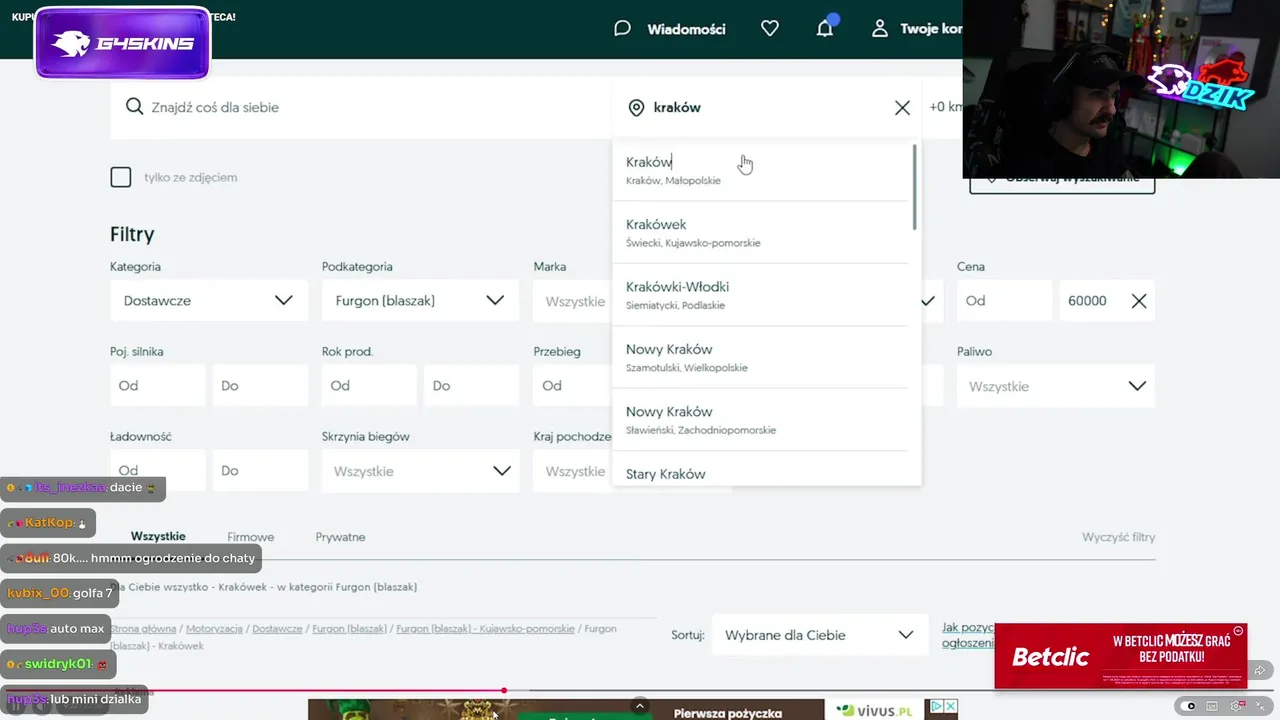Select Krakówek, Świecki suggestion
The height and width of the screenshot is (720, 1280).
761,232
